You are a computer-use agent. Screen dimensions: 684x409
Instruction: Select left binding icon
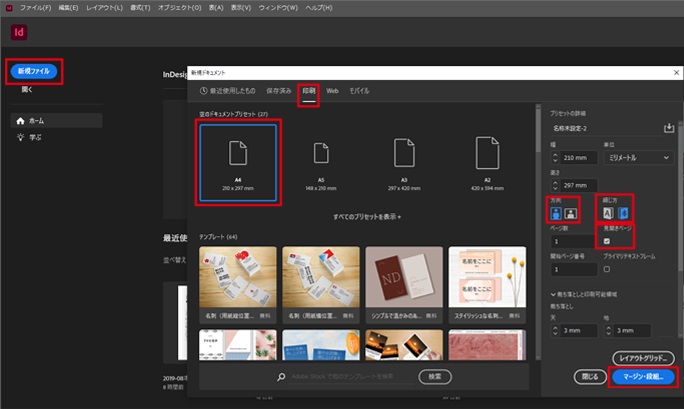point(608,213)
